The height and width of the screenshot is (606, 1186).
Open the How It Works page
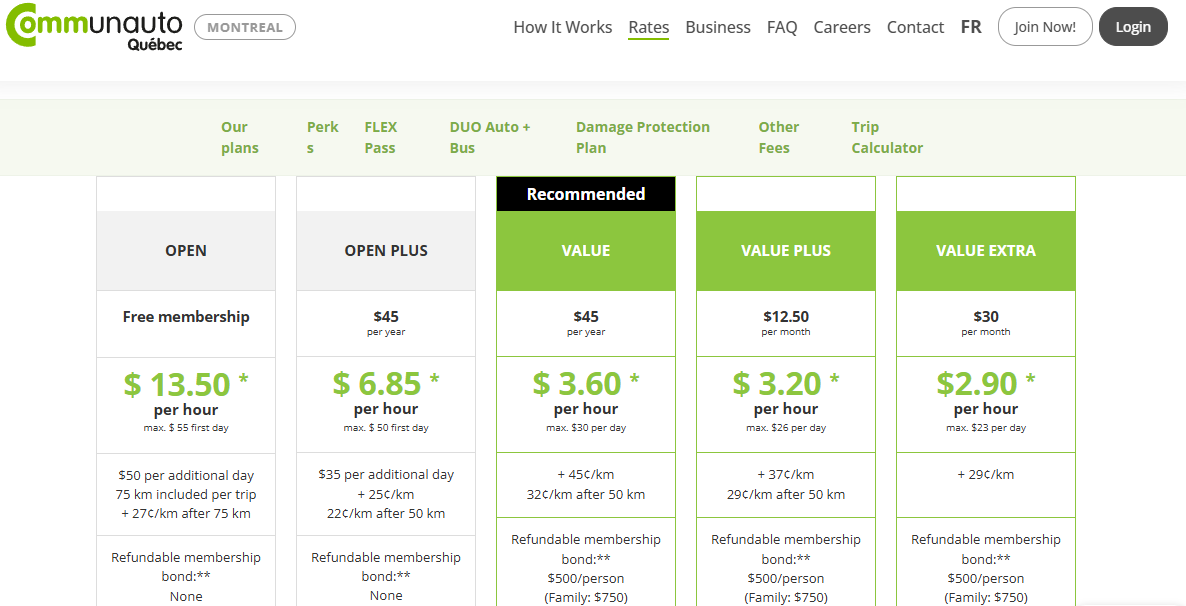tap(563, 27)
